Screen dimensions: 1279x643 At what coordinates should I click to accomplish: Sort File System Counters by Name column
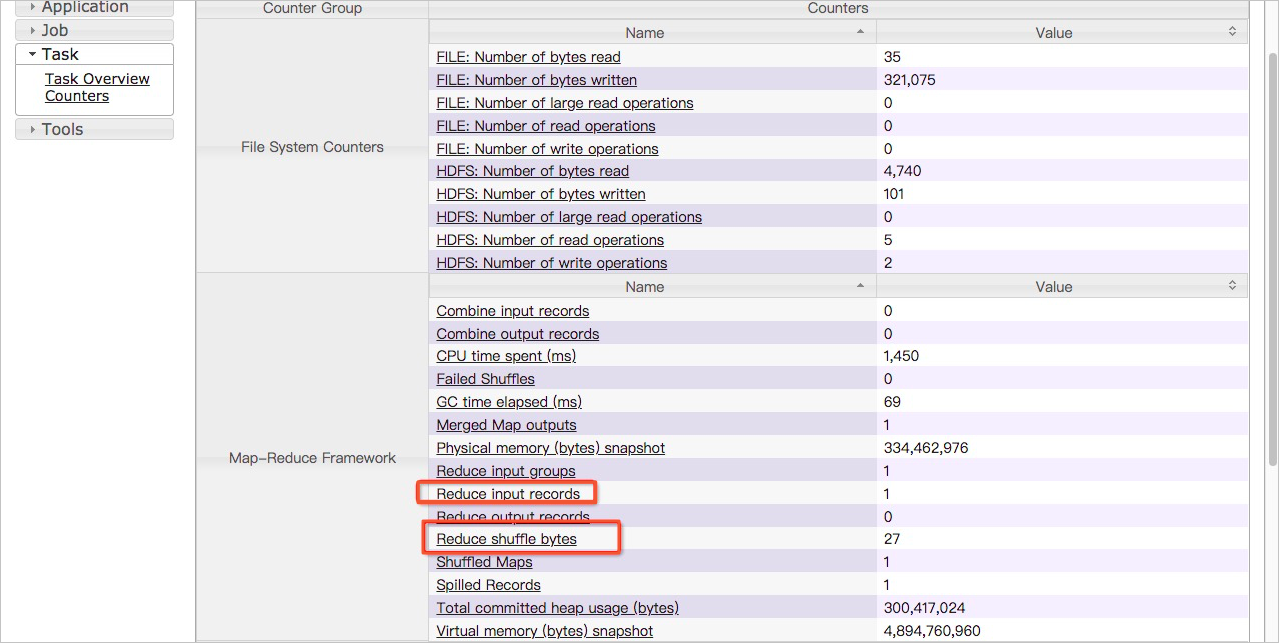coord(653,33)
